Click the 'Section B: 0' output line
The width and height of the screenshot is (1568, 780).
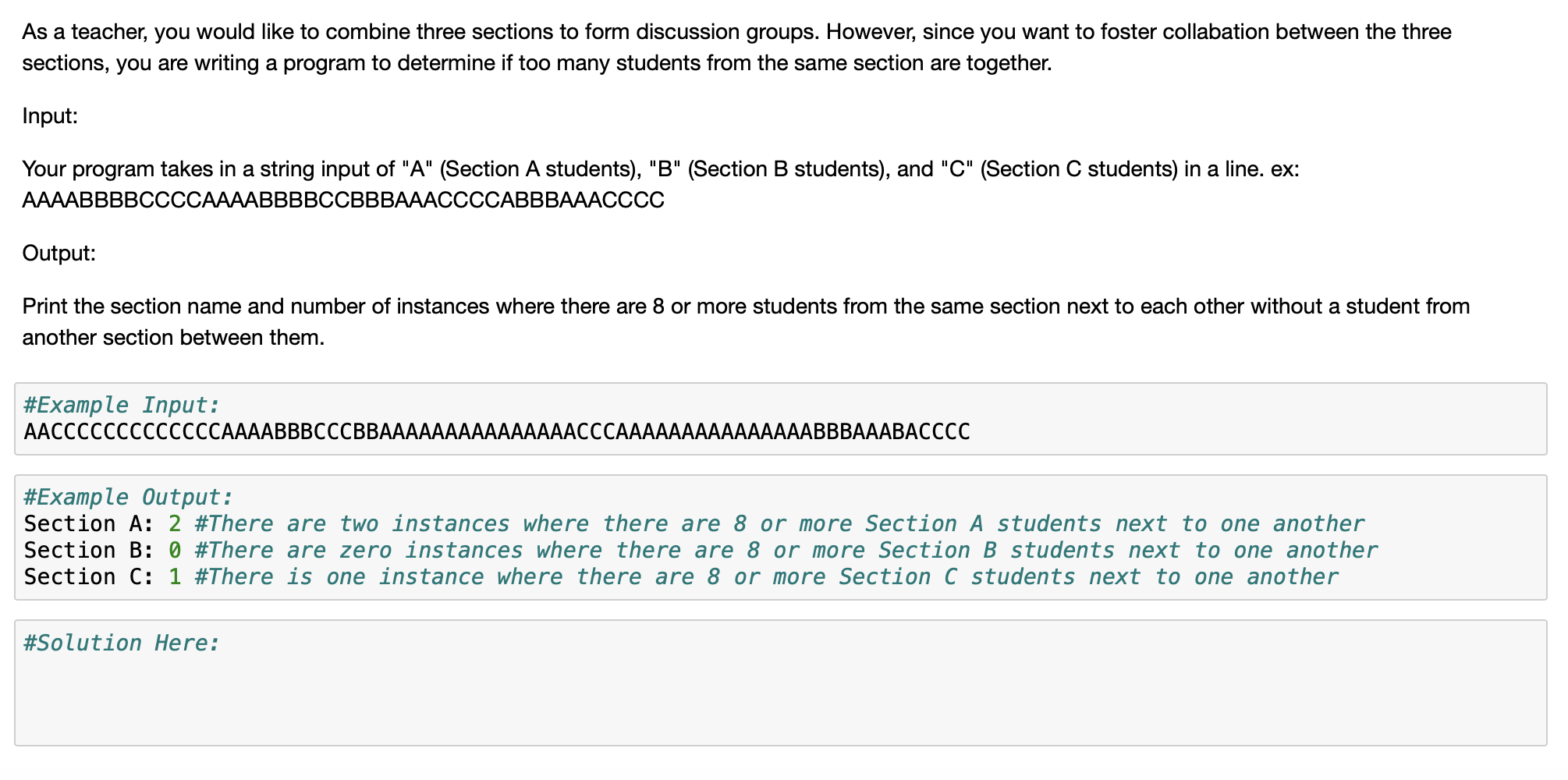point(102,550)
